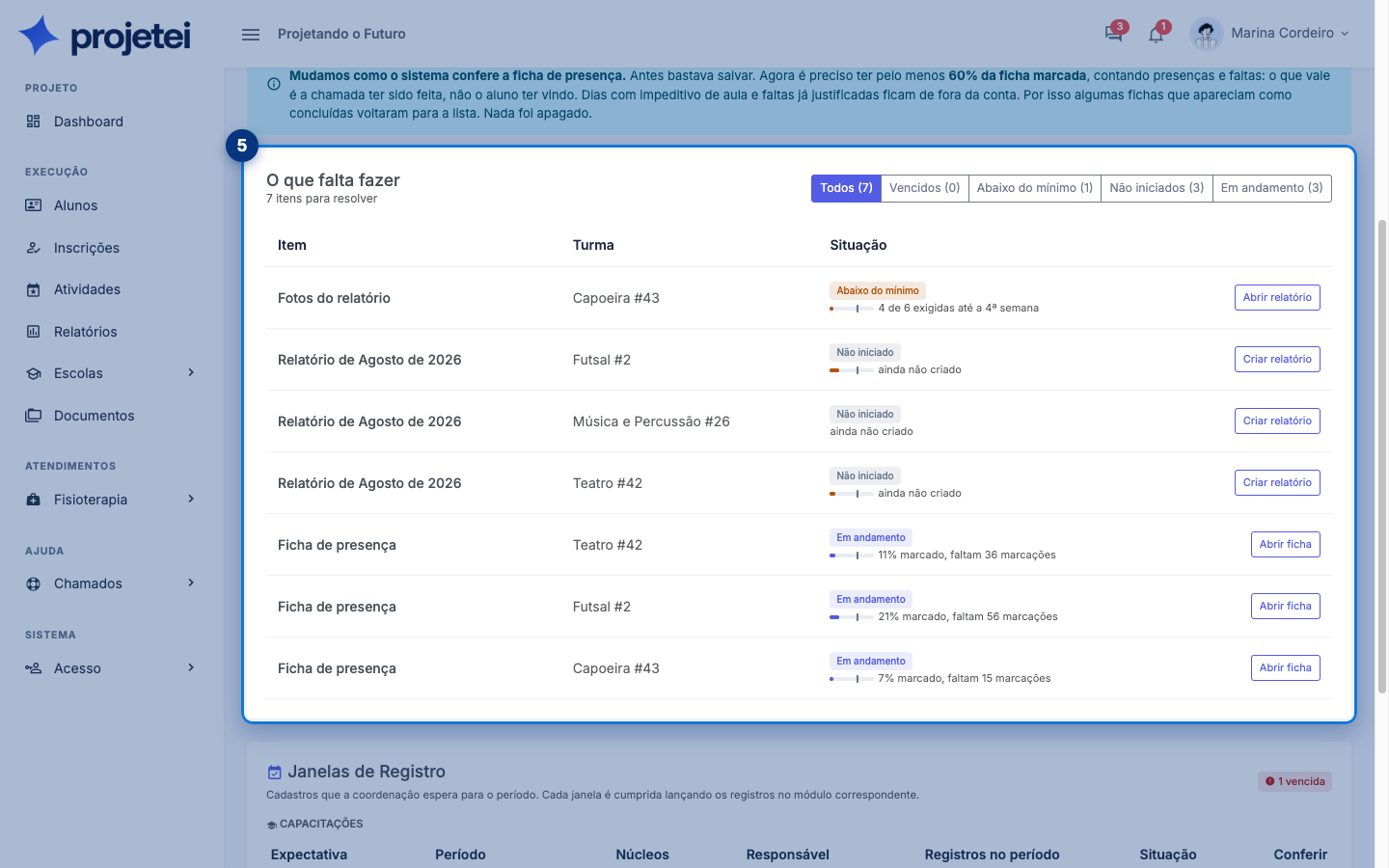
Task: Click the info icon in the blue notice
Action: pos(274,84)
